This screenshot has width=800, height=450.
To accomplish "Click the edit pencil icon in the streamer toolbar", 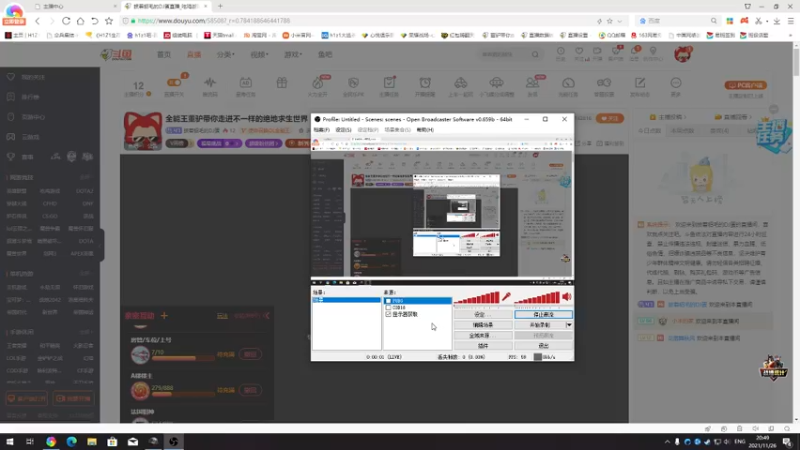I will [x=640, y=83].
